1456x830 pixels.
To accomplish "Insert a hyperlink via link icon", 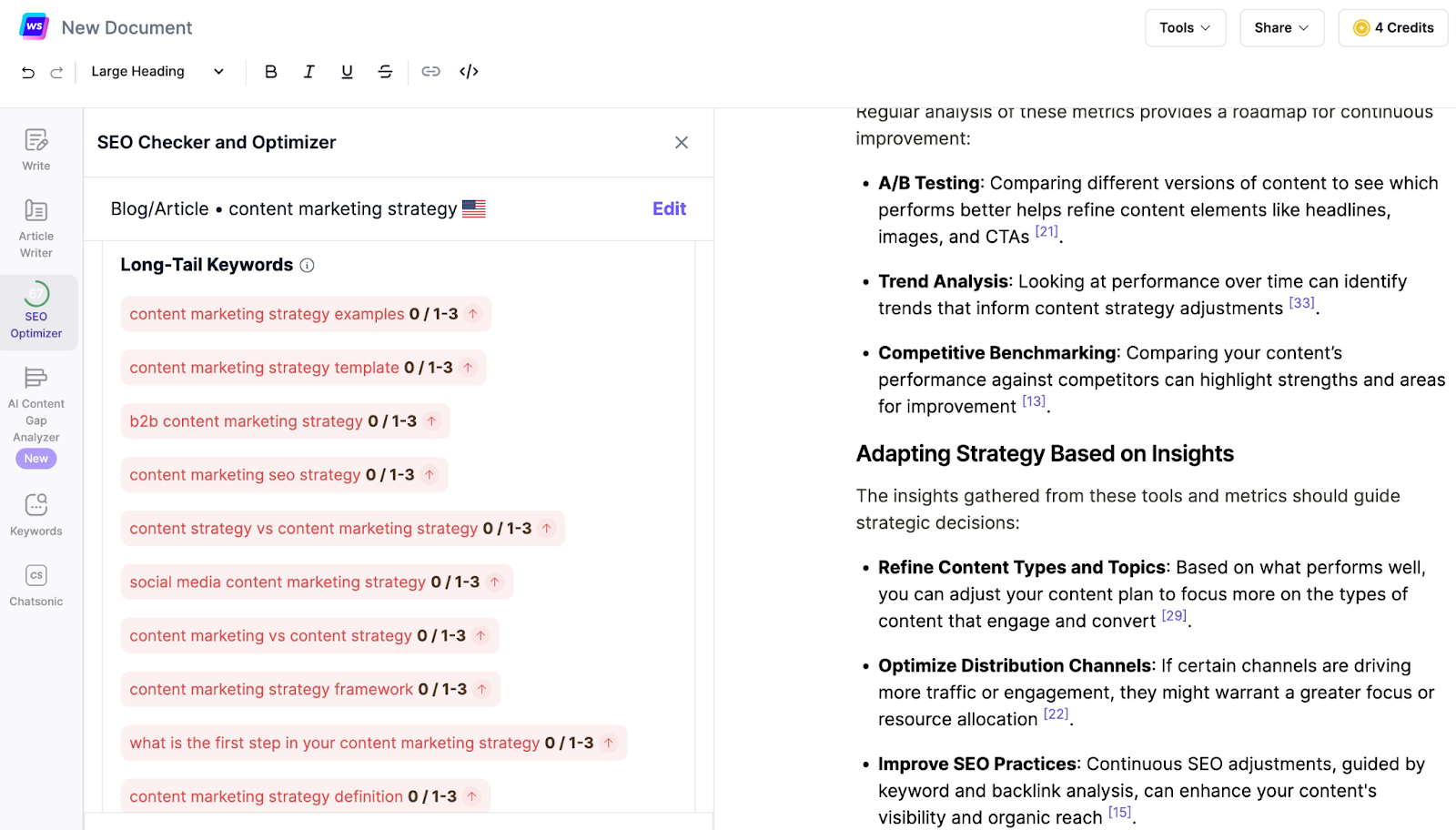I will coord(430,72).
